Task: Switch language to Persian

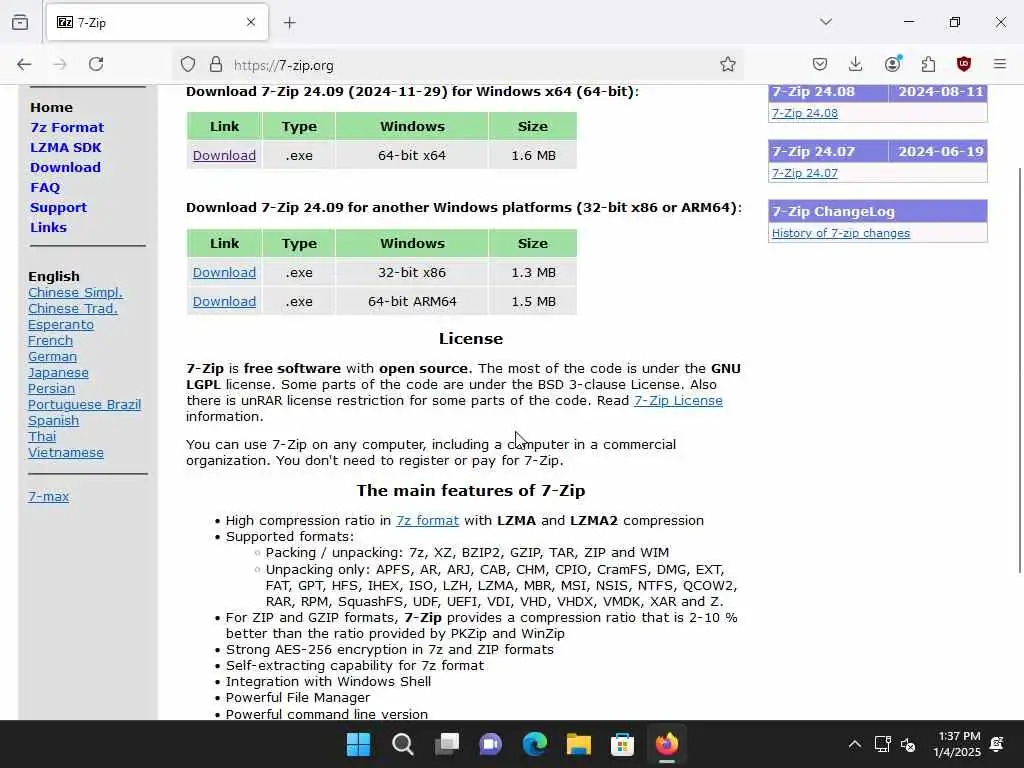Action: (x=51, y=389)
